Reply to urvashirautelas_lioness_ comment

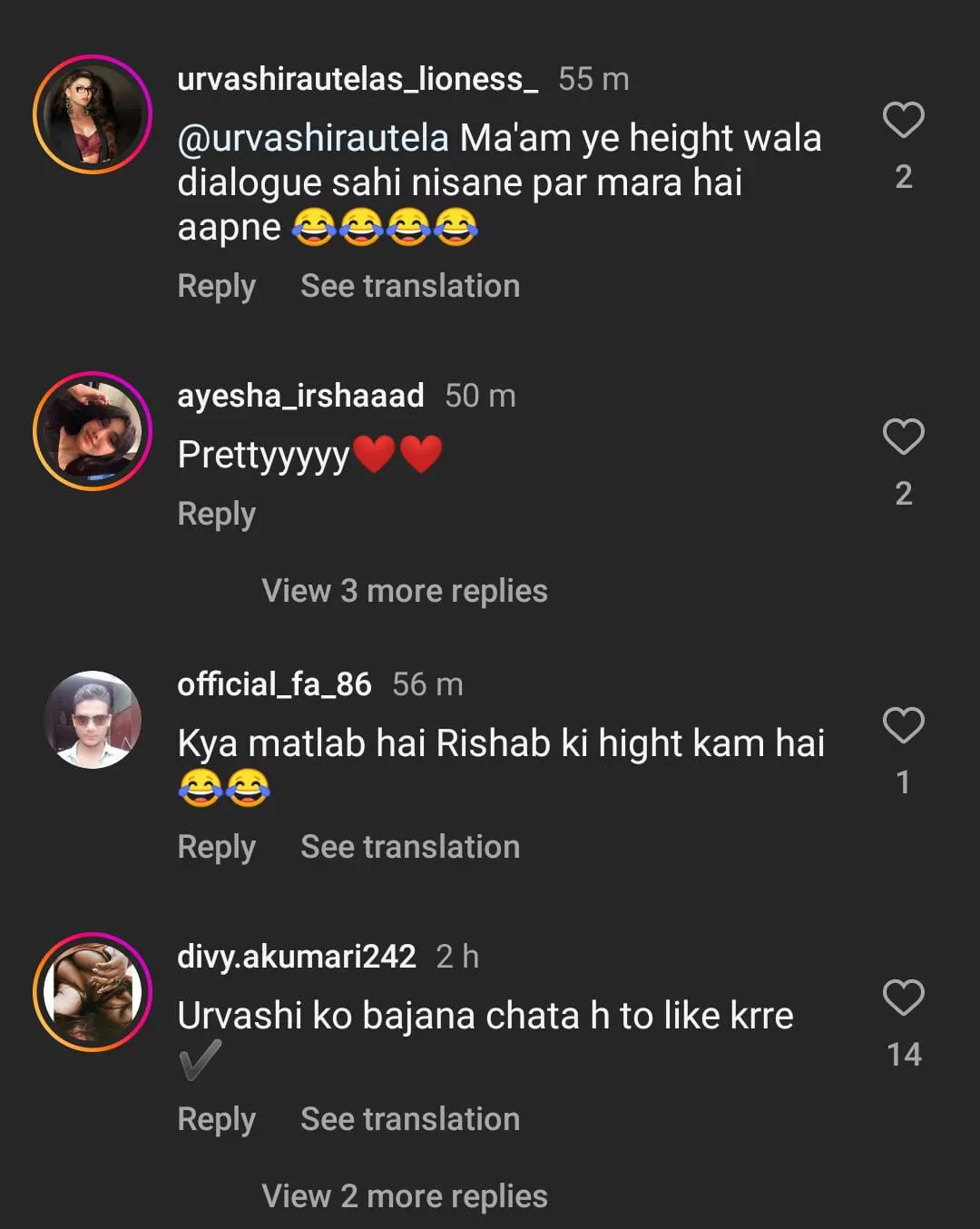coord(216,287)
